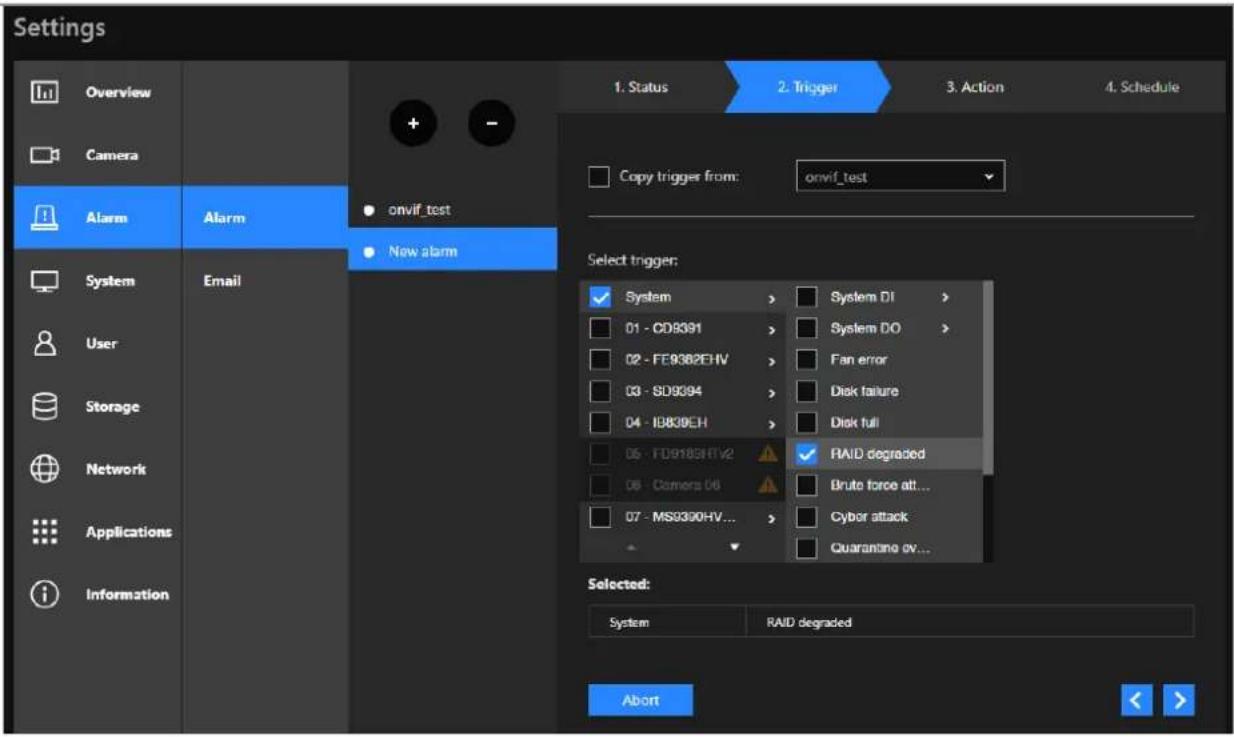The width and height of the screenshot is (1234, 737).
Task: Remove alarm with the minus button
Action: [491, 123]
